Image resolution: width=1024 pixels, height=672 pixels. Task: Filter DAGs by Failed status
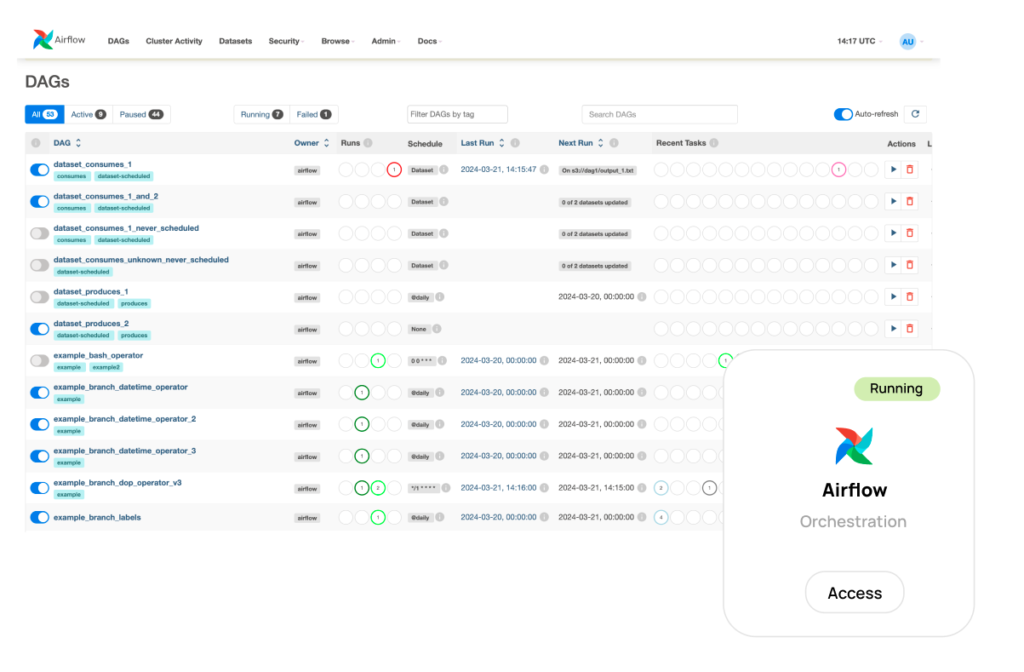313,114
